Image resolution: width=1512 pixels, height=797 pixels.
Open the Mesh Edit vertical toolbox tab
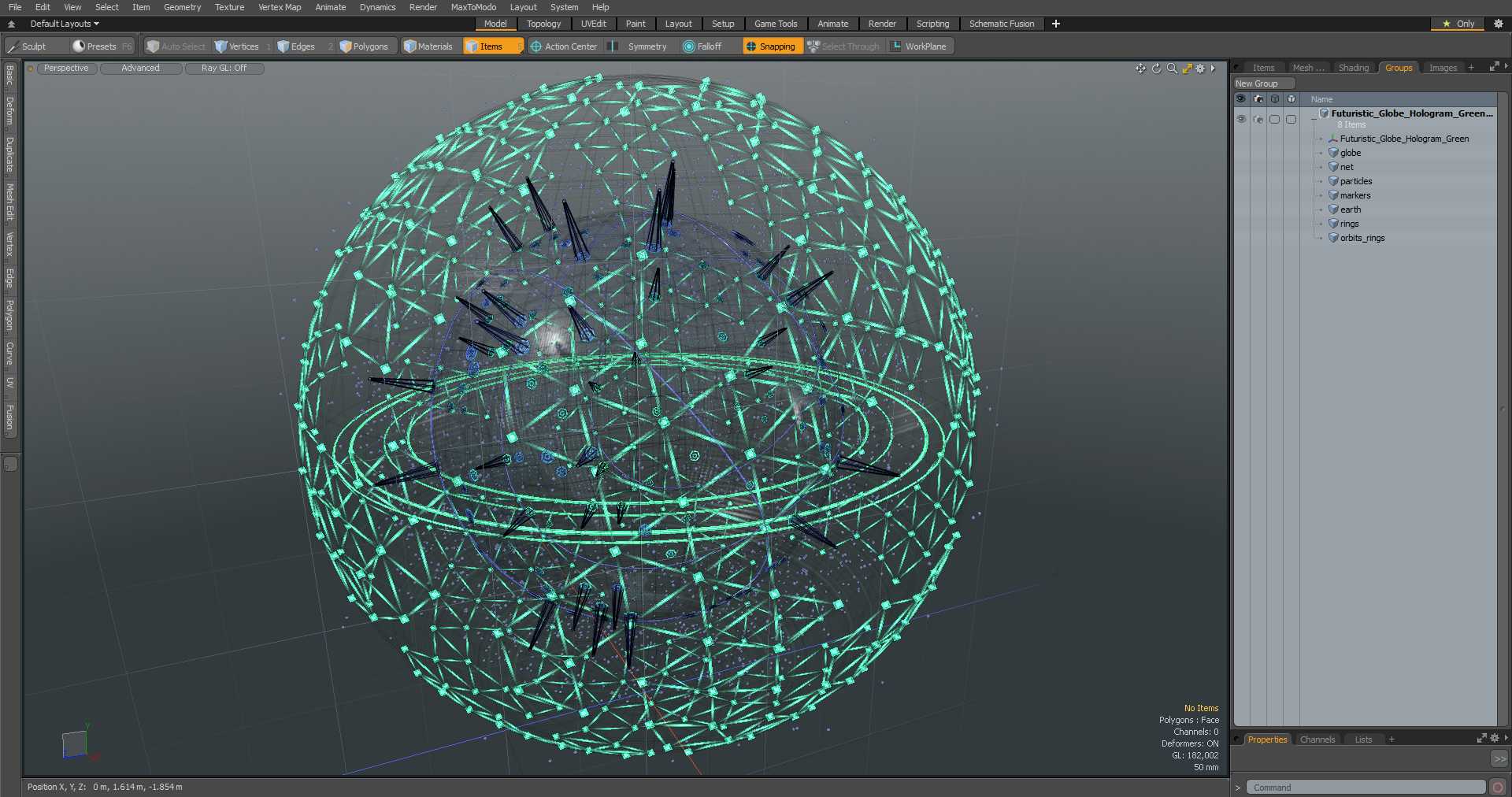9,202
